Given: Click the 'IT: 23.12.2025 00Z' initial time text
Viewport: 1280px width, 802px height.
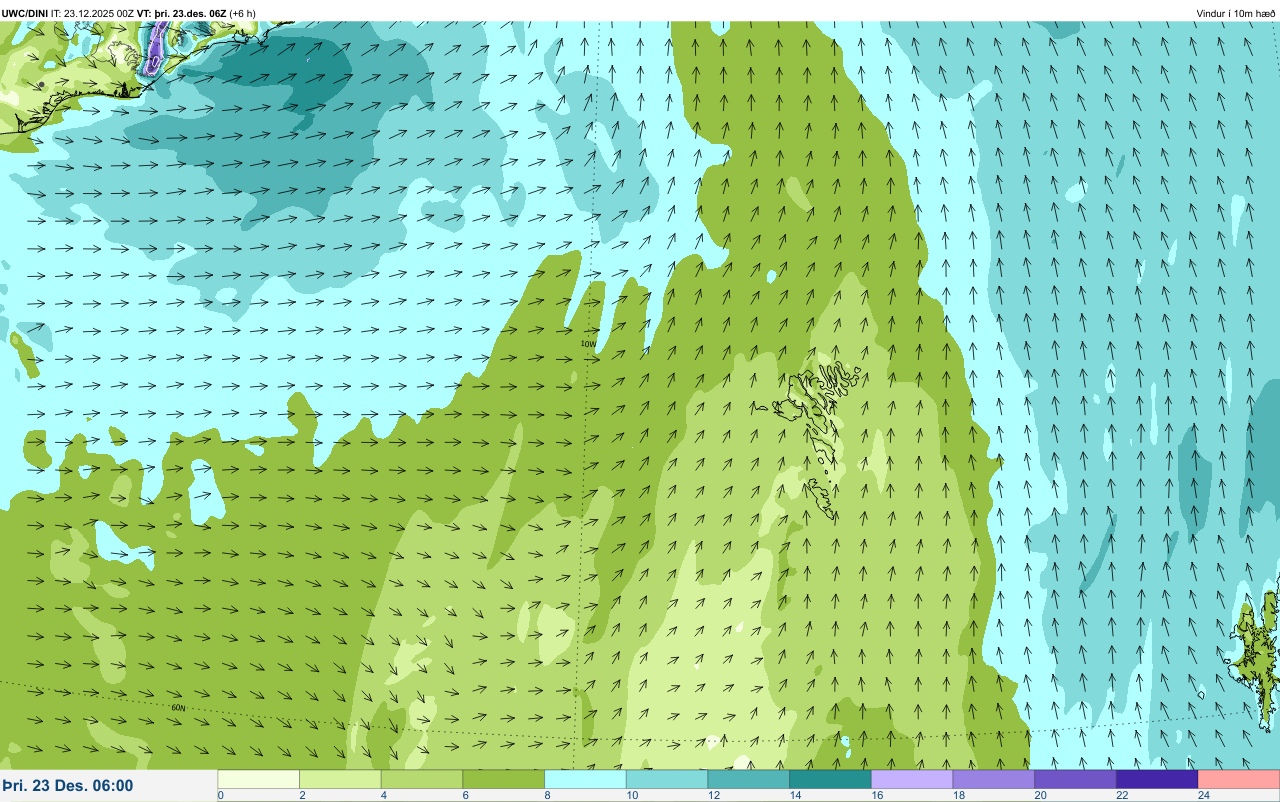Looking at the screenshot, I should 93,13.
